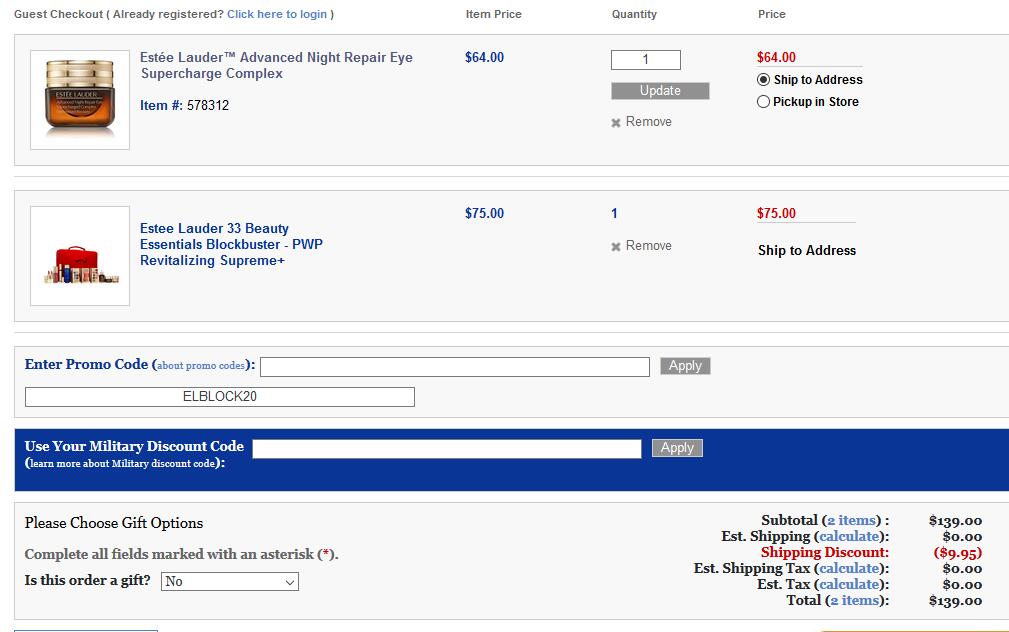1009x632 pixels.
Task: Select the ELBLOCK20 promo code box
Action: pos(219,397)
